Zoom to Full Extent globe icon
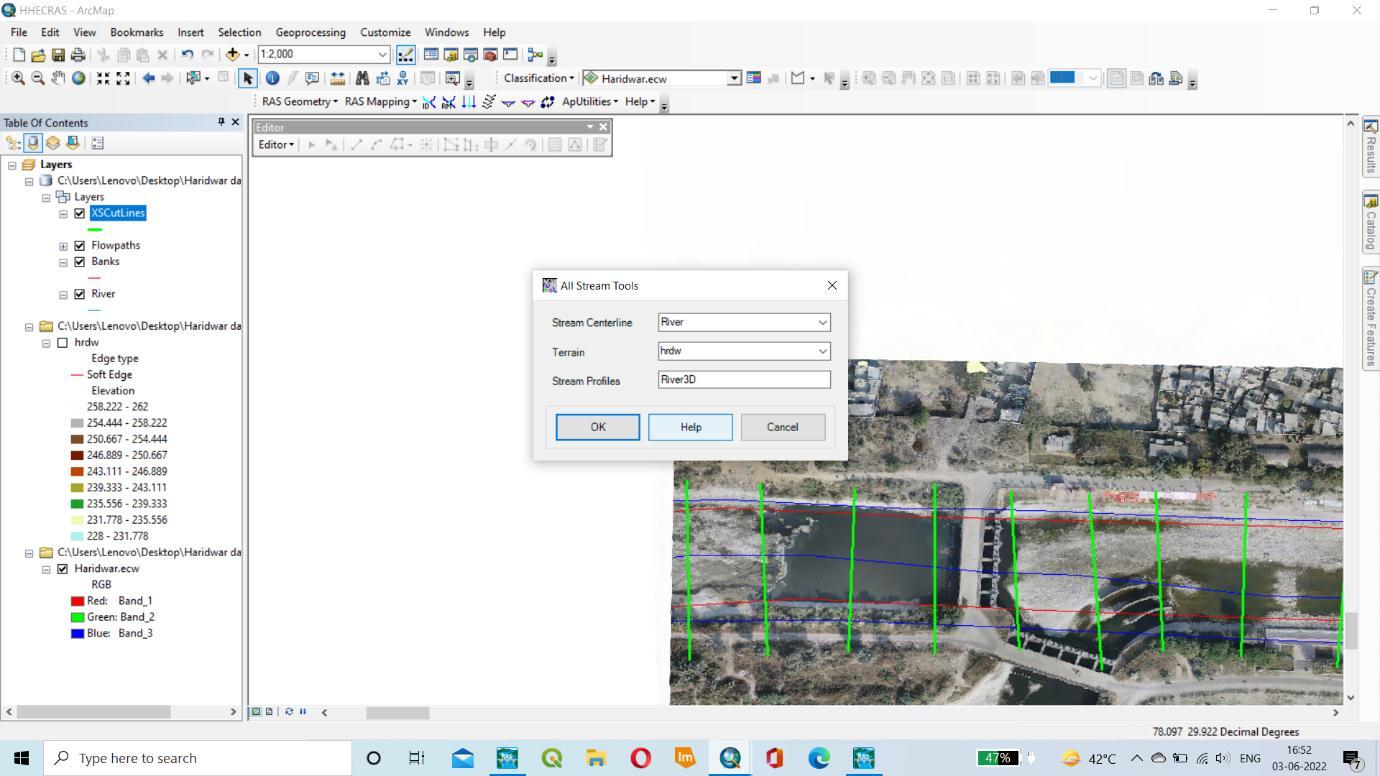The image size is (1380, 776). 78,78
